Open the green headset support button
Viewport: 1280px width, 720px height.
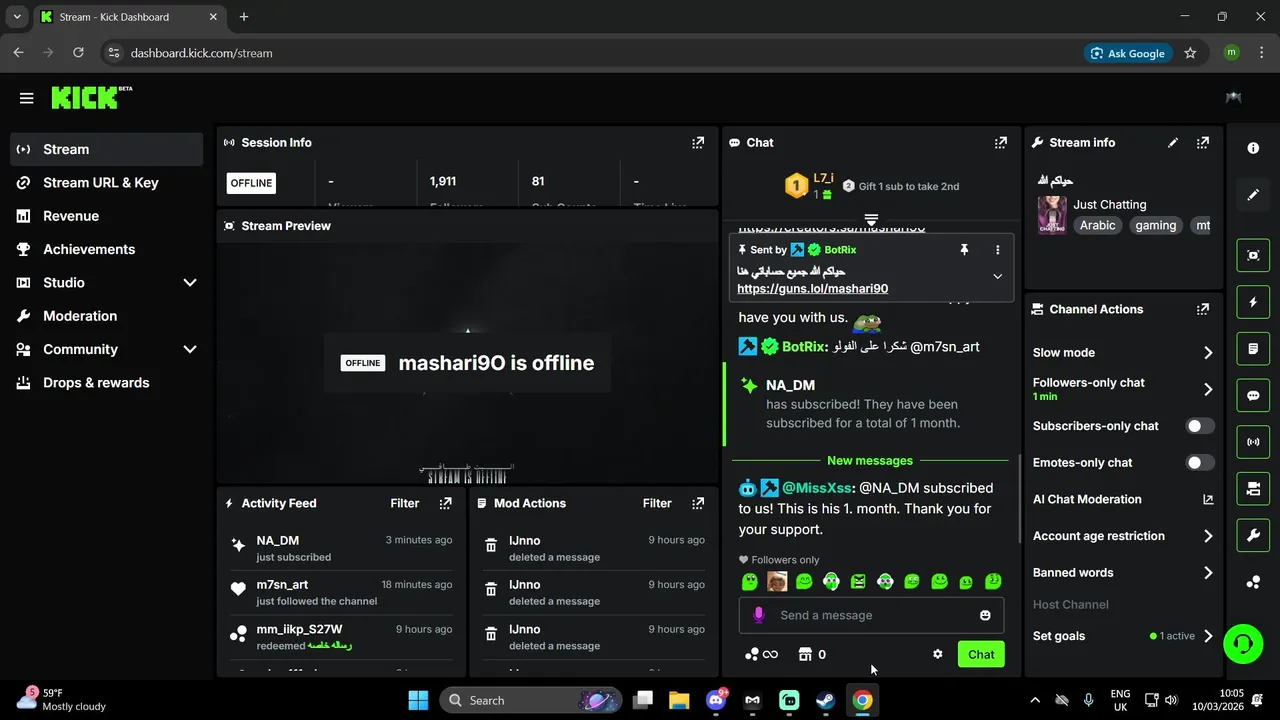pyautogui.click(x=1243, y=643)
